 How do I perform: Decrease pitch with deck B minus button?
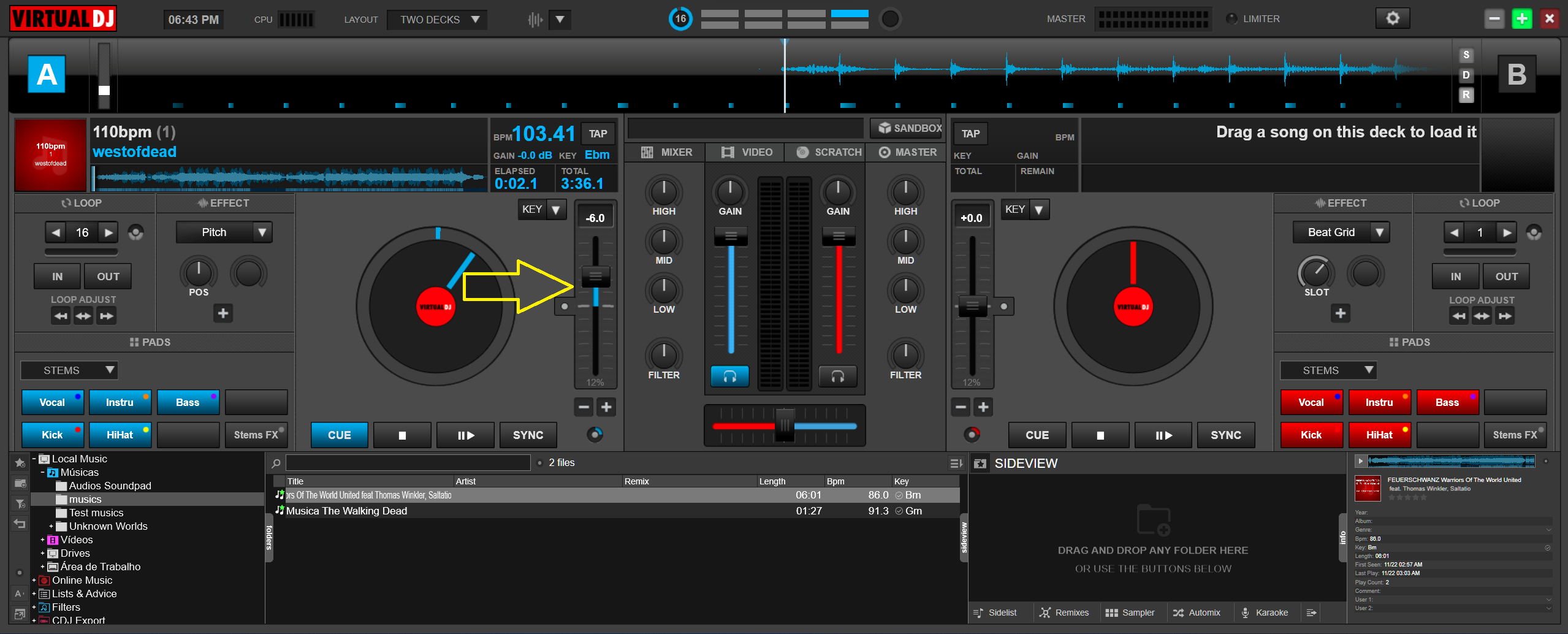click(961, 407)
